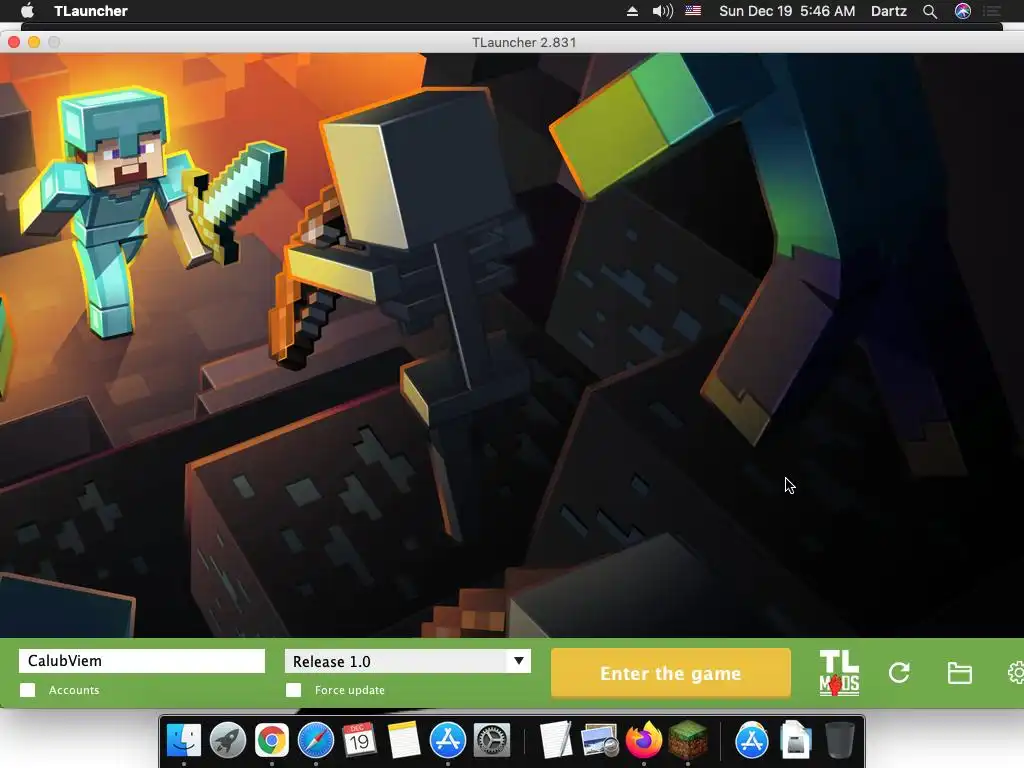Open the Apple menu
1024x768 pixels.
[x=27, y=11]
